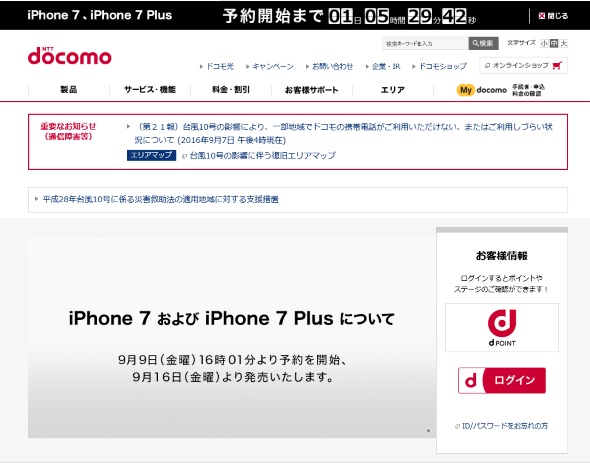Select medium 中 text size
The image size is (590, 463).
(554, 43)
